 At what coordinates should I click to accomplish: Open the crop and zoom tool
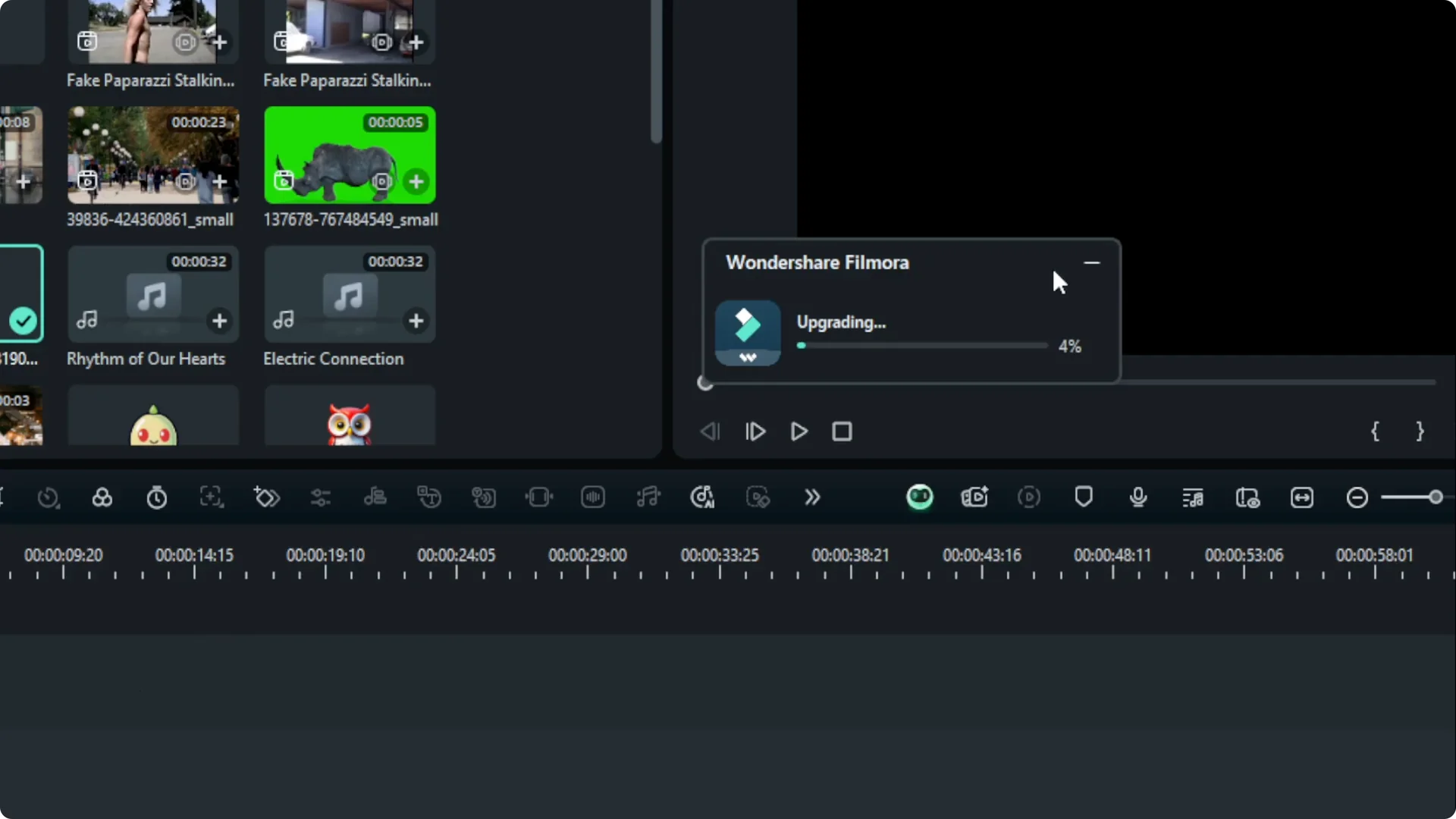(211, 497)
